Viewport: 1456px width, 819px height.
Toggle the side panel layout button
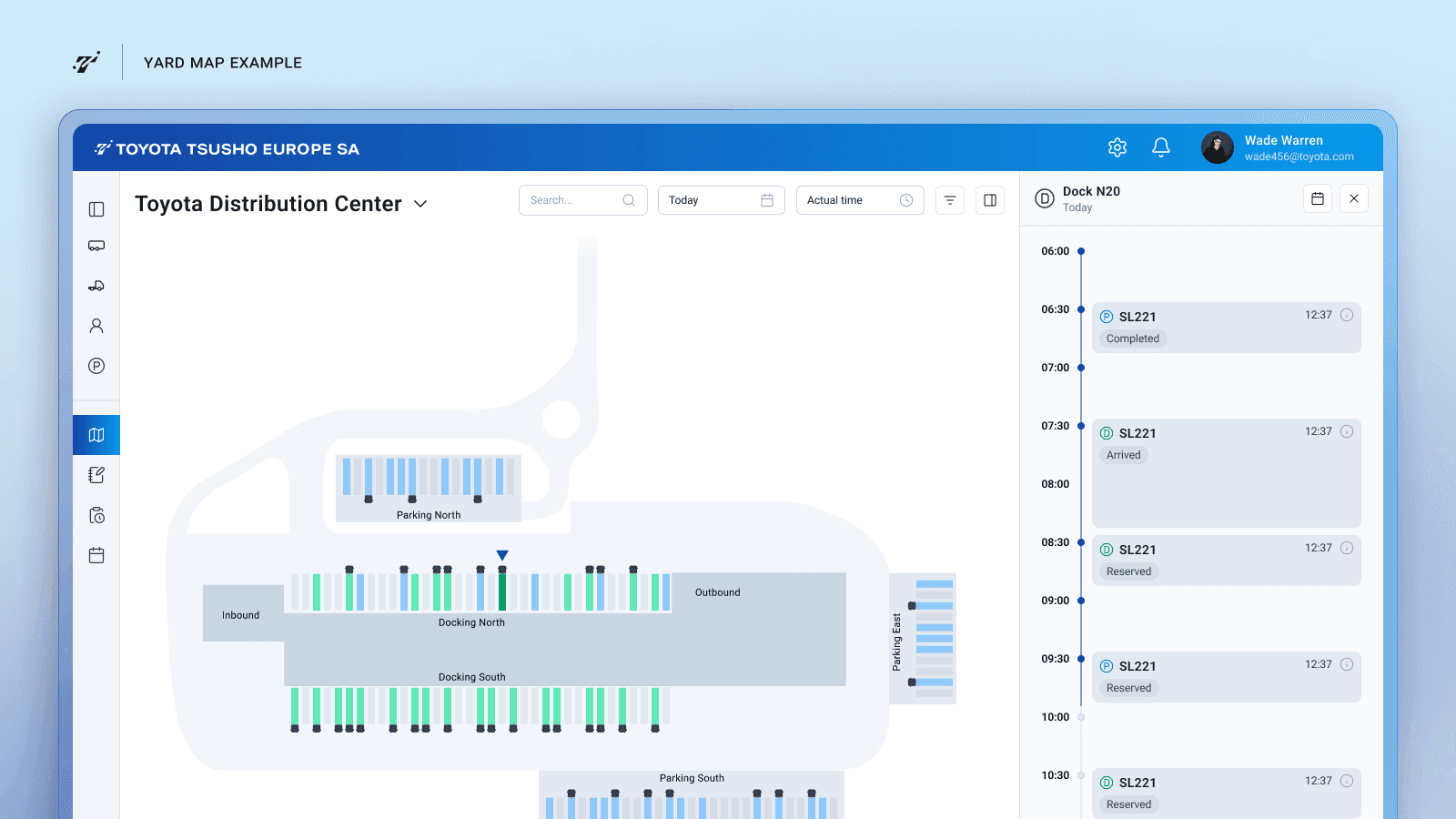pyautogui.click(x=990, y=200)
